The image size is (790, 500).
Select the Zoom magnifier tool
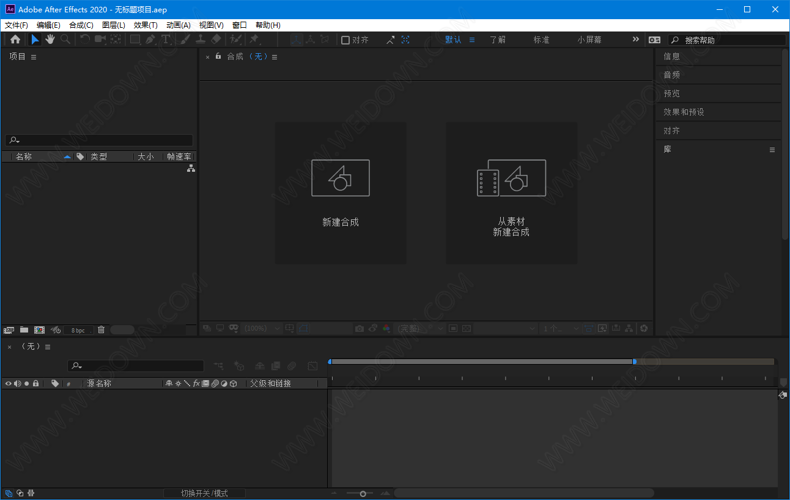pos(65,39)
